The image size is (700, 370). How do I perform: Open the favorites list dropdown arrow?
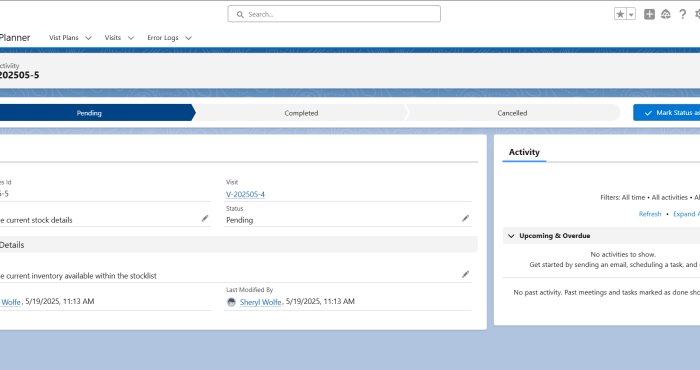click(x=631, y=14)
